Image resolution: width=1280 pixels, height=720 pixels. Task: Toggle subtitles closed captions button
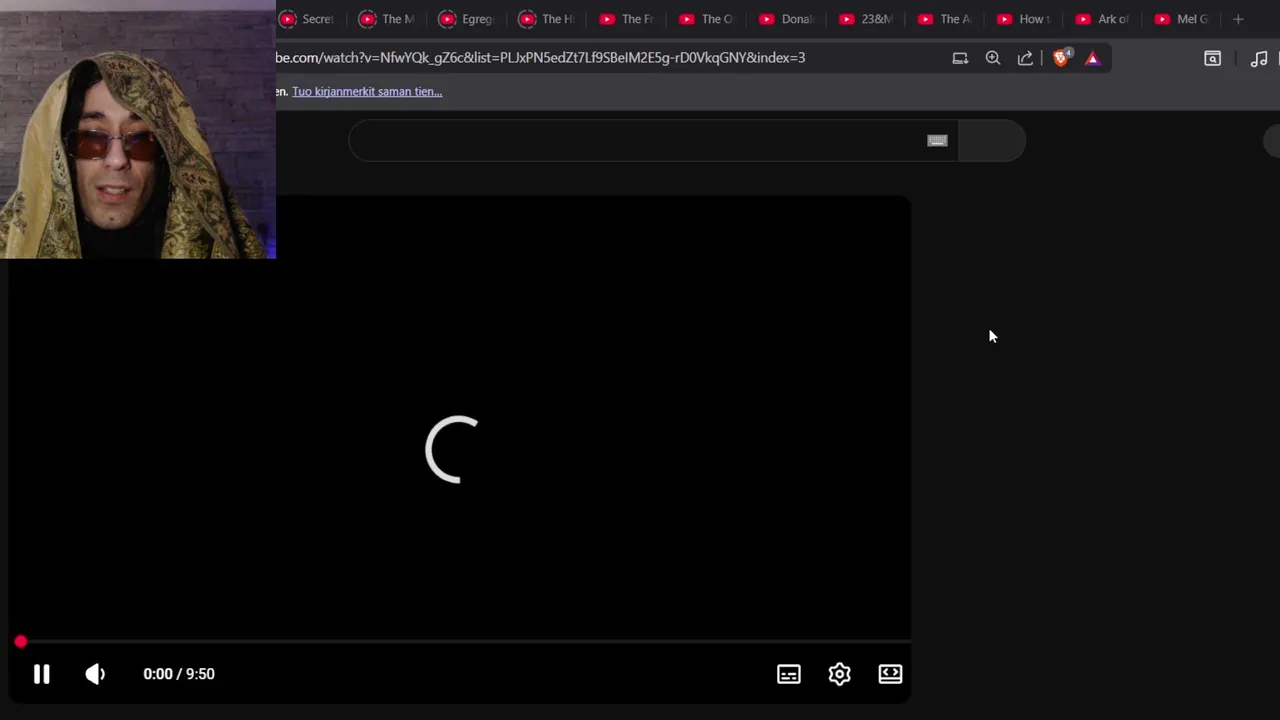[x=789, y=674]
